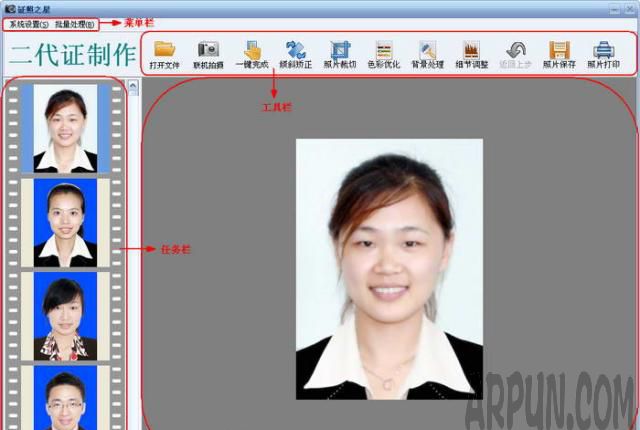640x430 pixels.
Task: Open the 细节调整 detail adjustment tool
Action: pos(472,53)
